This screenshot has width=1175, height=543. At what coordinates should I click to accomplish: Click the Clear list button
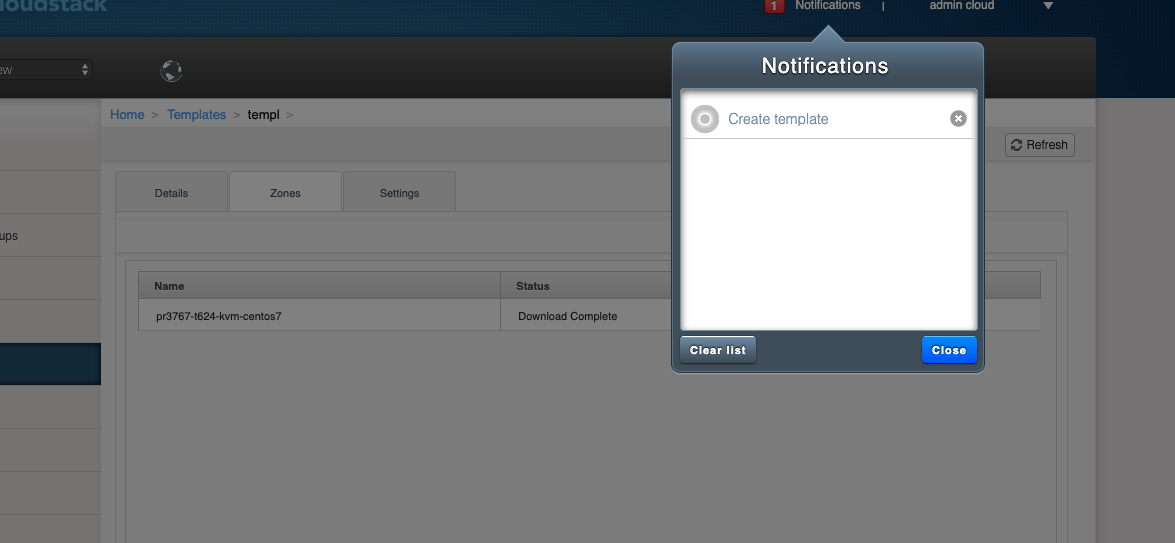[718, 350]
